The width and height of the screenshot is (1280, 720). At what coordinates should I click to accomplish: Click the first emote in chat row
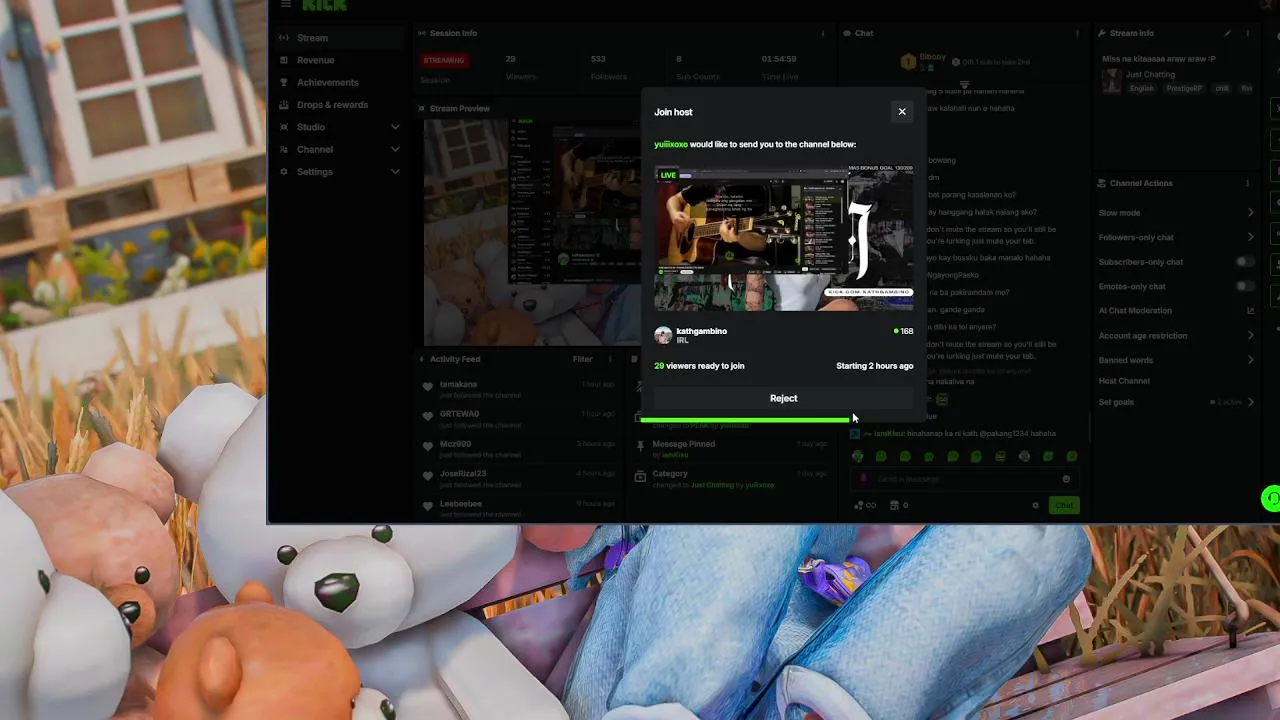coord(858,456)
